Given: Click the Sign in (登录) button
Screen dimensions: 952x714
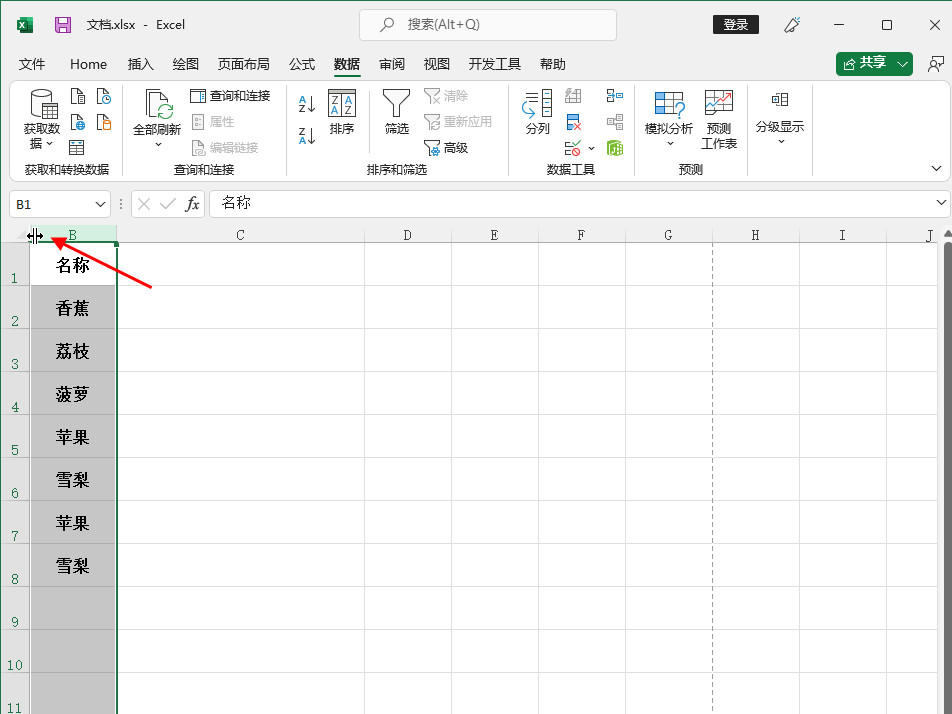Looking at the screenshot, I should [735, 25].
